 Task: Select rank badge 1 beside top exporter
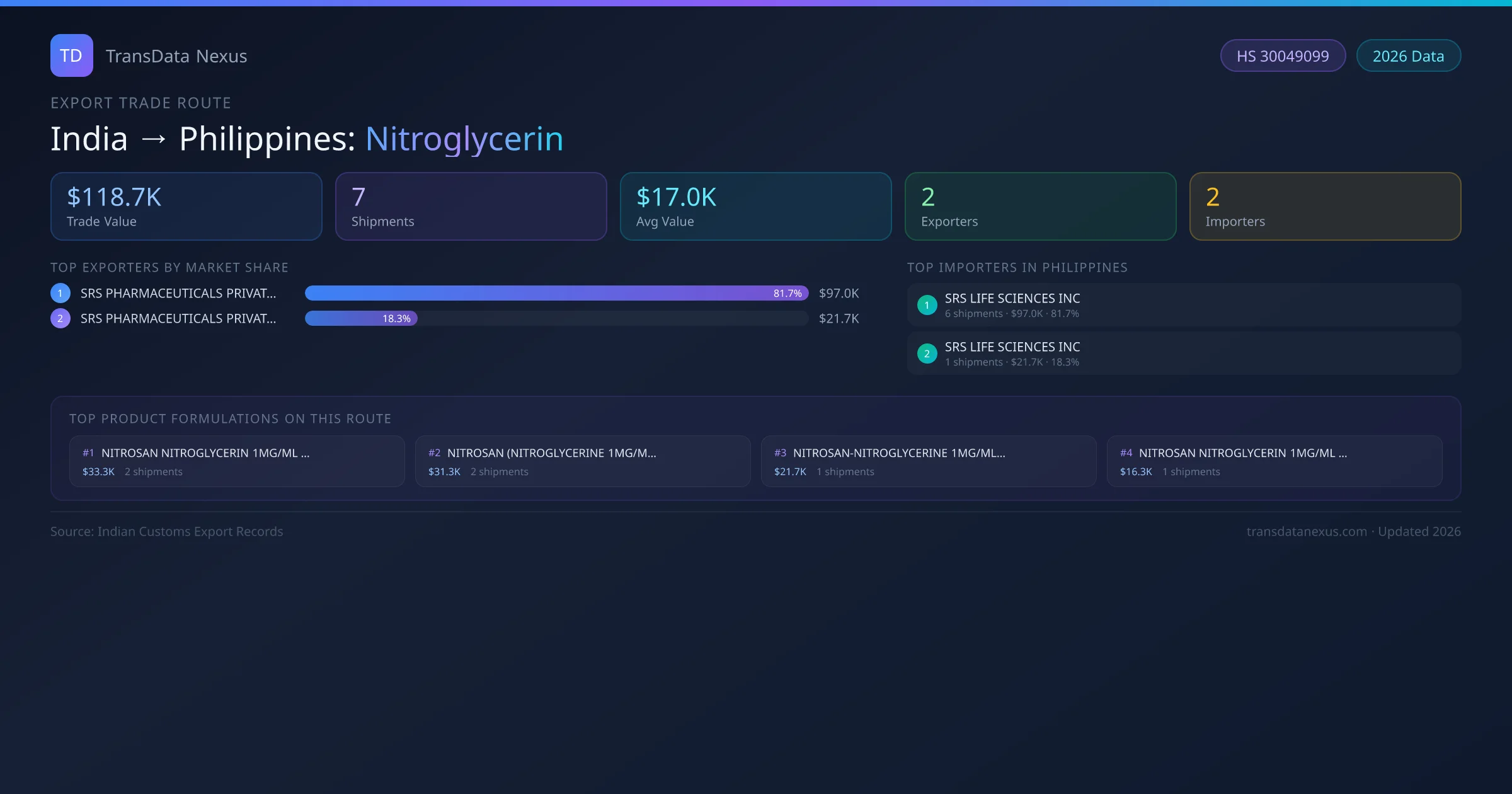(x=60, y=292)
